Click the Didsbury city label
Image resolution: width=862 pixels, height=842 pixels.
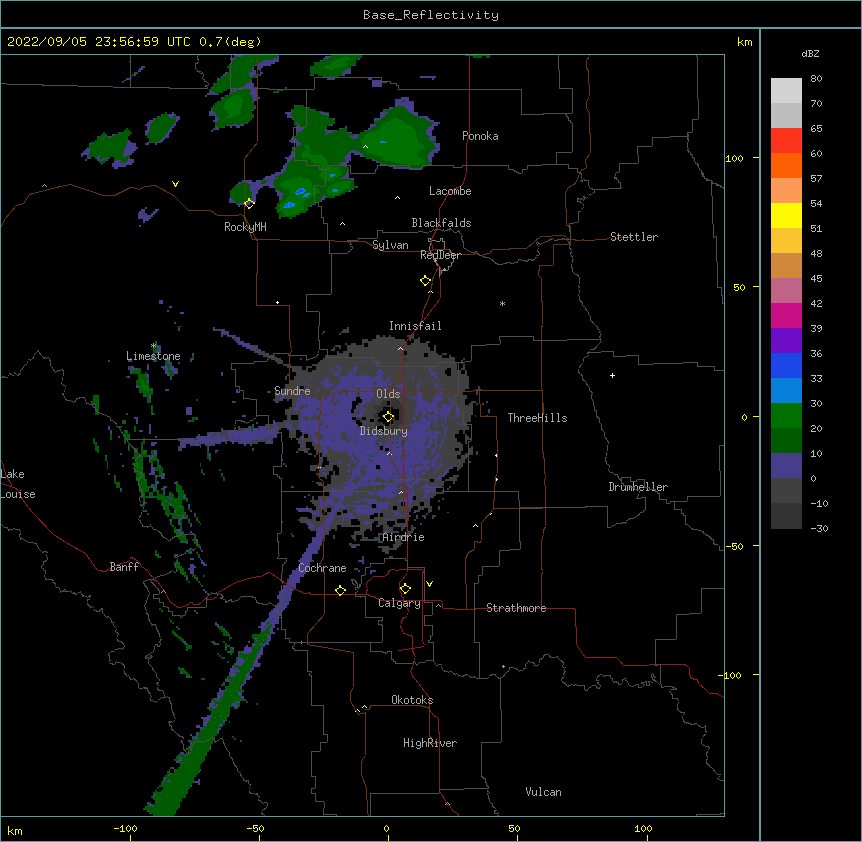pos(383,431)
